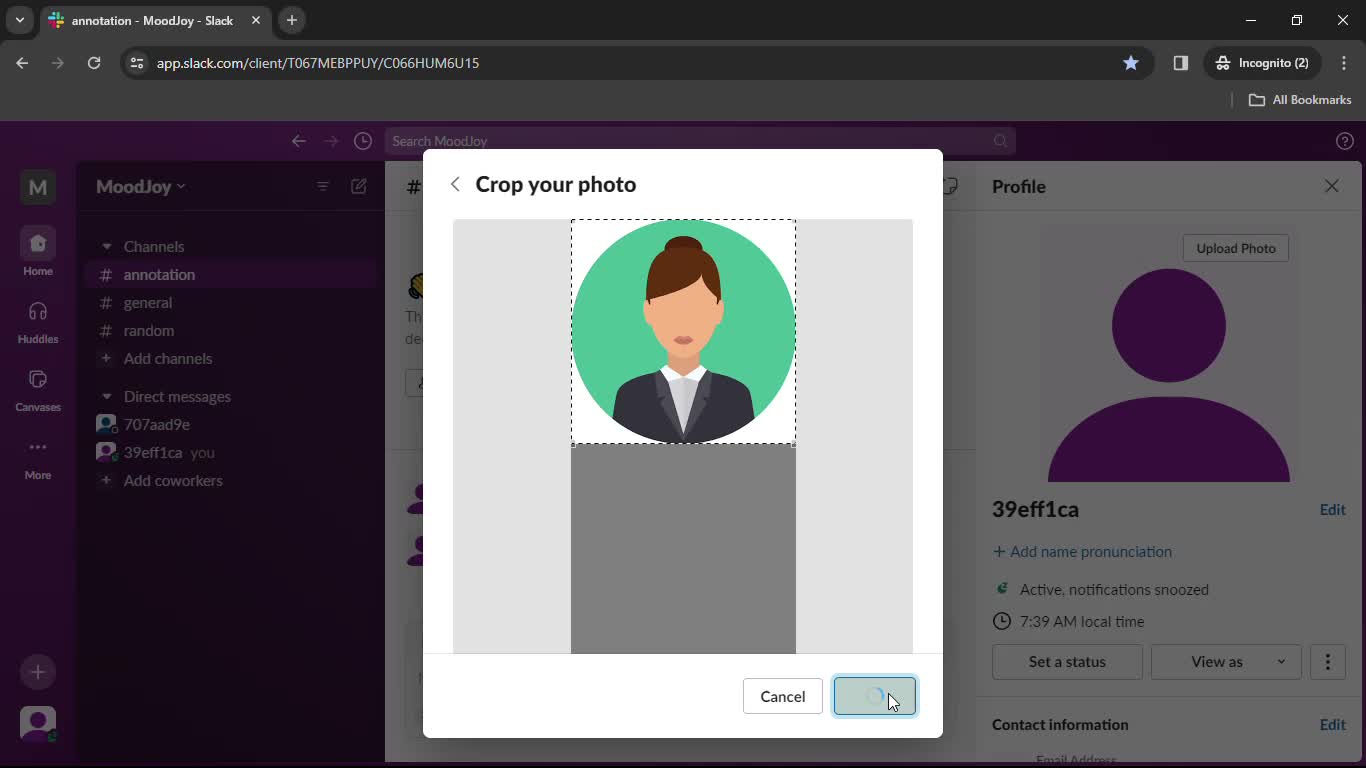Select the cropped avatar image area
Image resolution: width=1366 pixels, height=768 pixels.
683,332
